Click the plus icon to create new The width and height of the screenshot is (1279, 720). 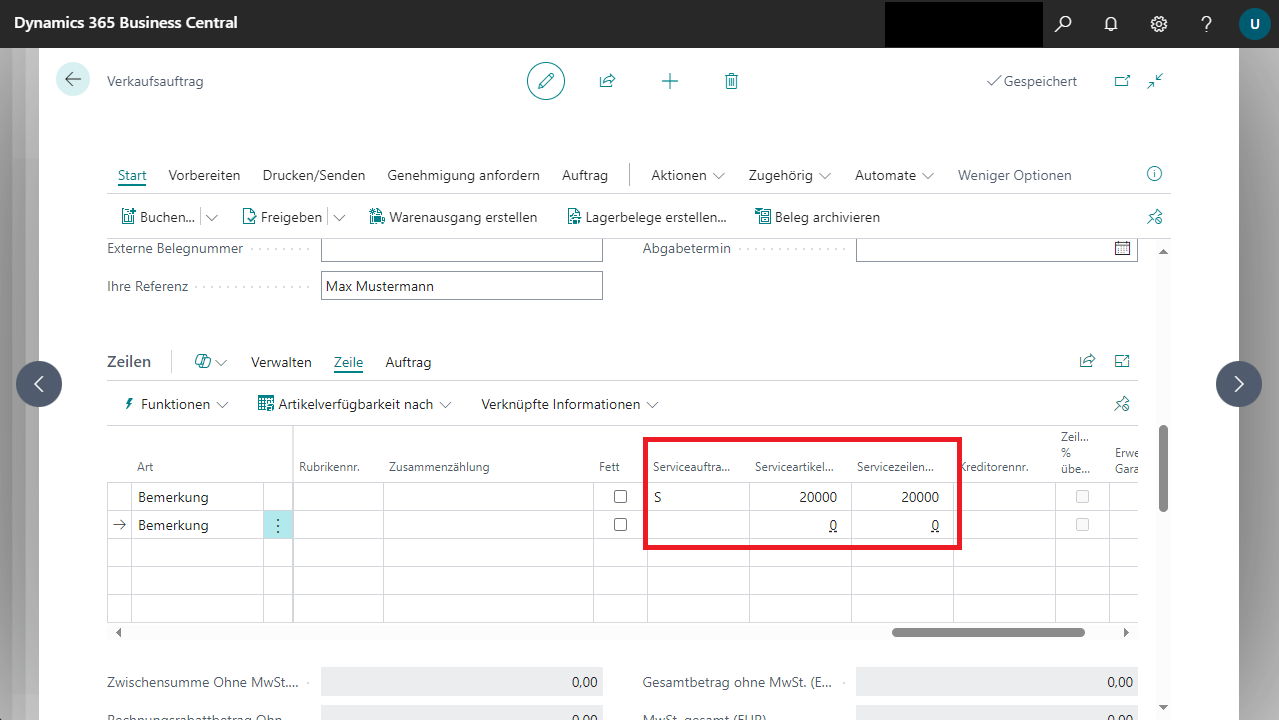coord(670,81)
